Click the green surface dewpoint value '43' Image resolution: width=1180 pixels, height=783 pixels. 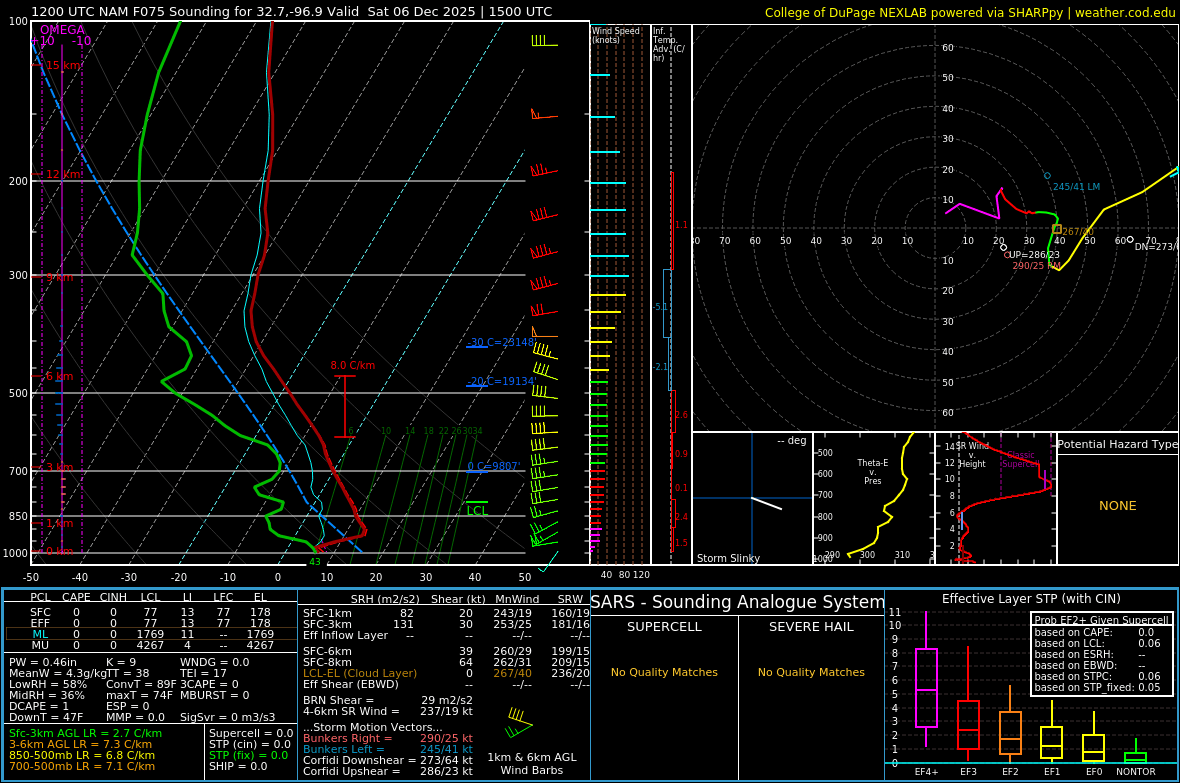point(315,562)
